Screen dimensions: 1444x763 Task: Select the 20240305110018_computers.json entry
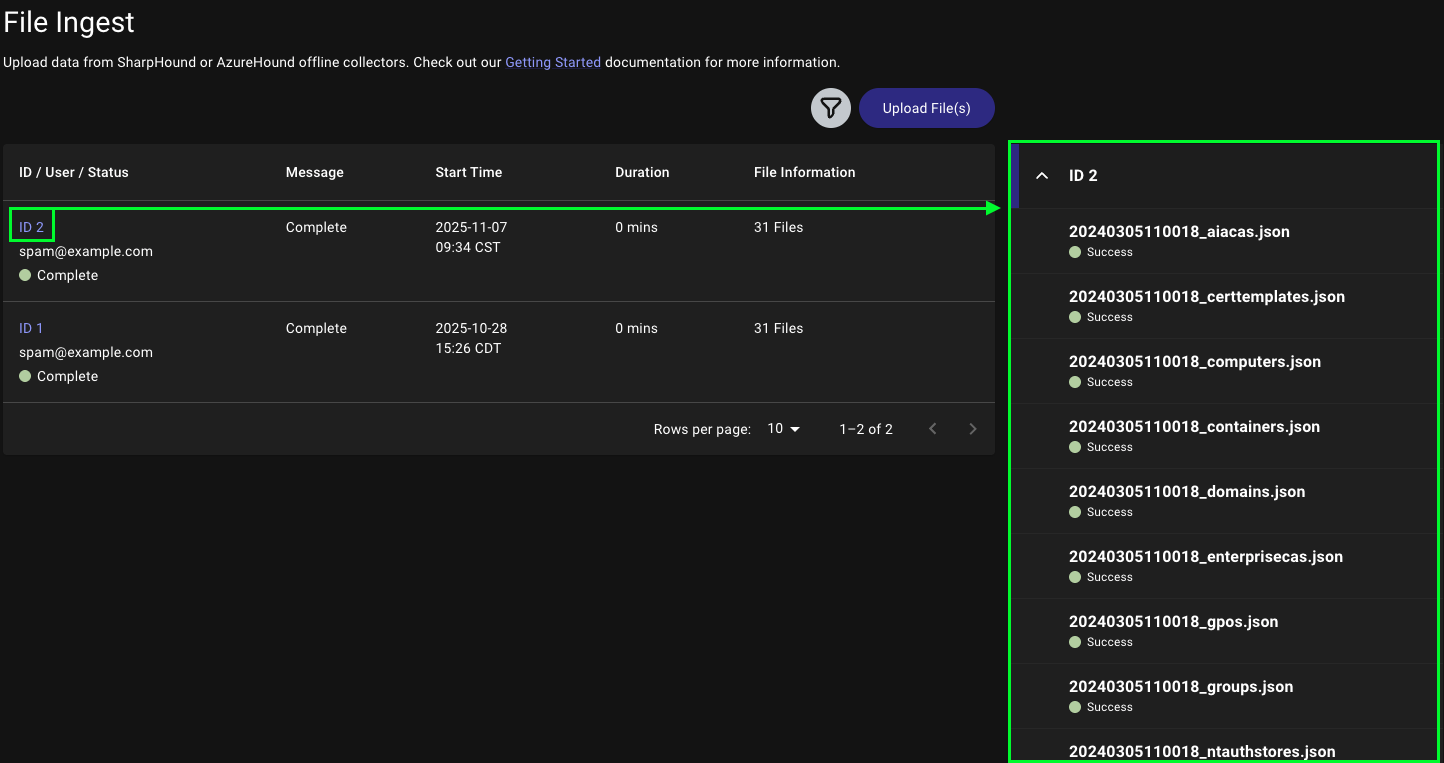pos(1195,361)
